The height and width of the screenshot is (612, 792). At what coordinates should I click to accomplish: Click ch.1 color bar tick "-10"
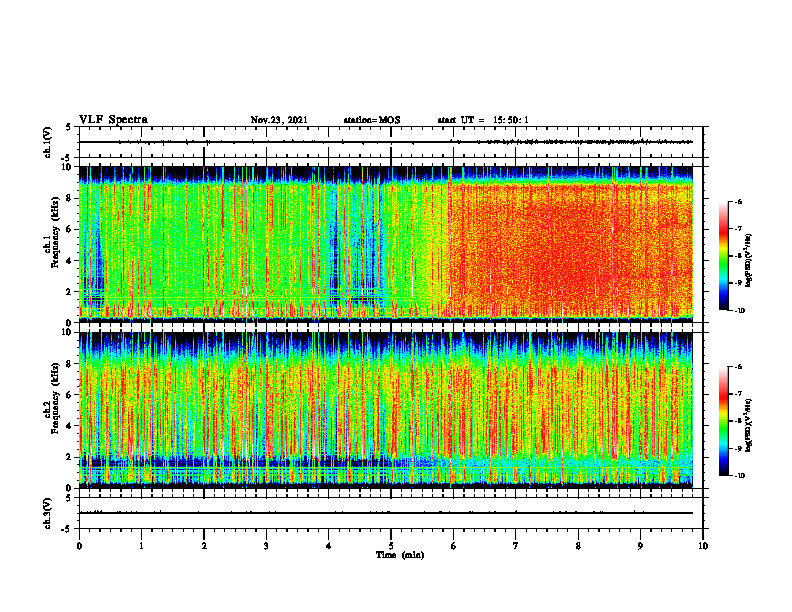click(x=740, y=311)
